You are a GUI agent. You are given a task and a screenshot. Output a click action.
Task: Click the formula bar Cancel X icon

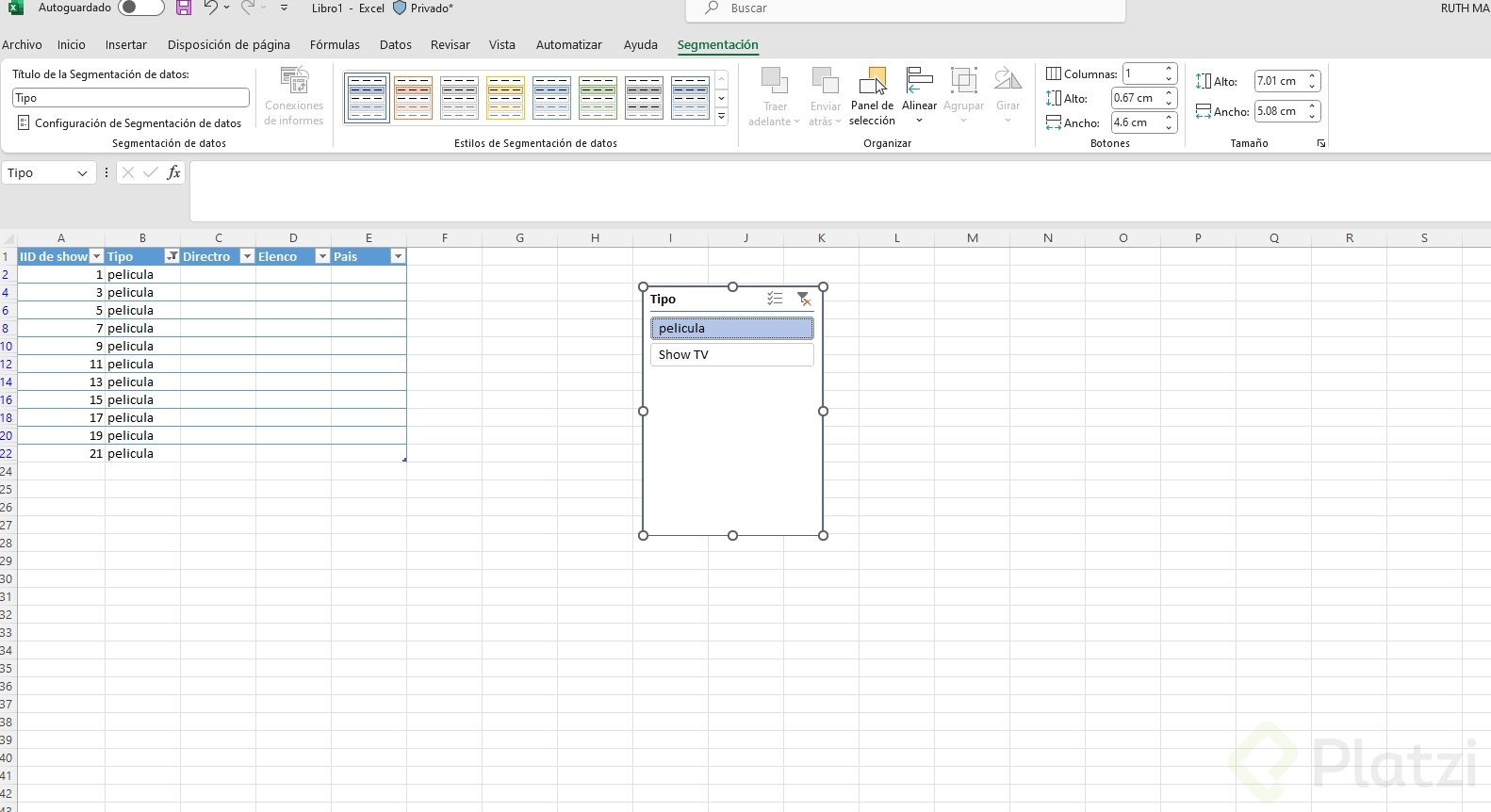click(x=128, y=172)
